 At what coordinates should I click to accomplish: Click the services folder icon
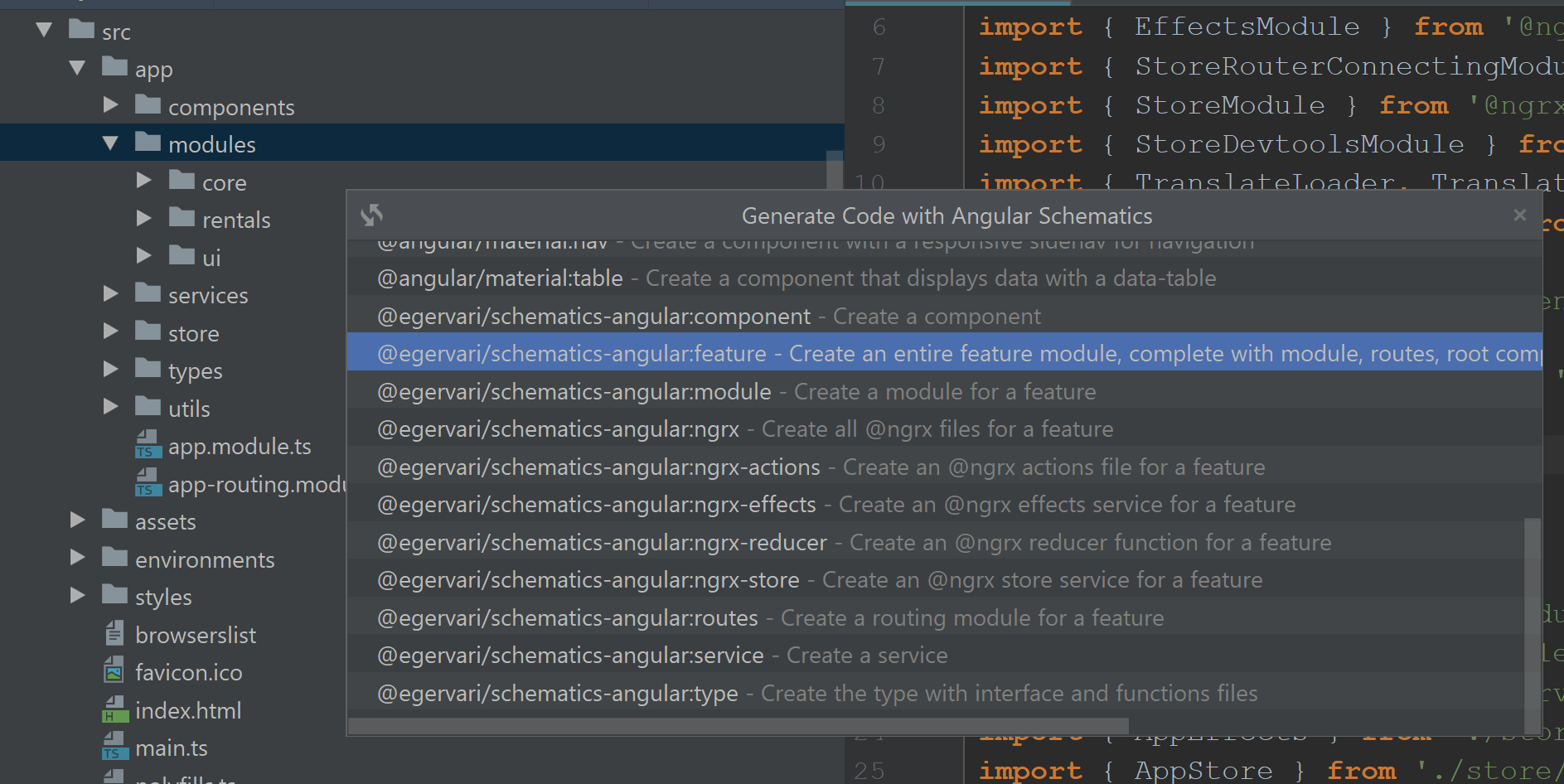(x=148, y=293)
